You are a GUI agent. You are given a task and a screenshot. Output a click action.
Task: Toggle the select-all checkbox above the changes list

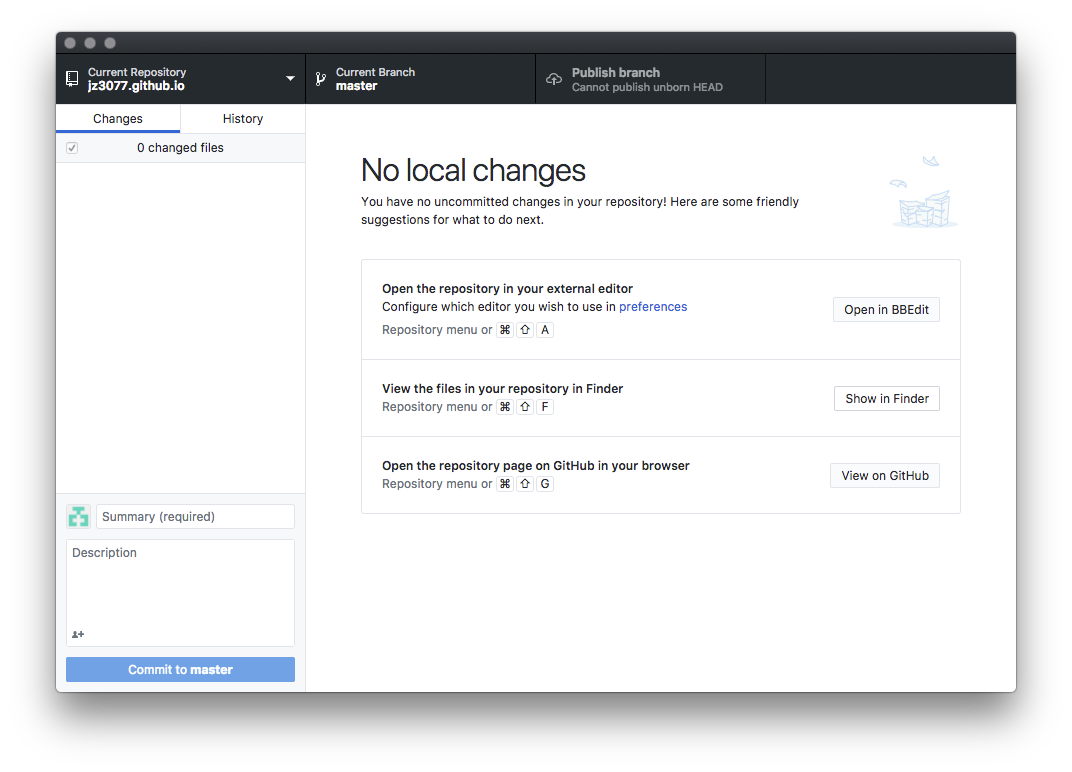71,147
